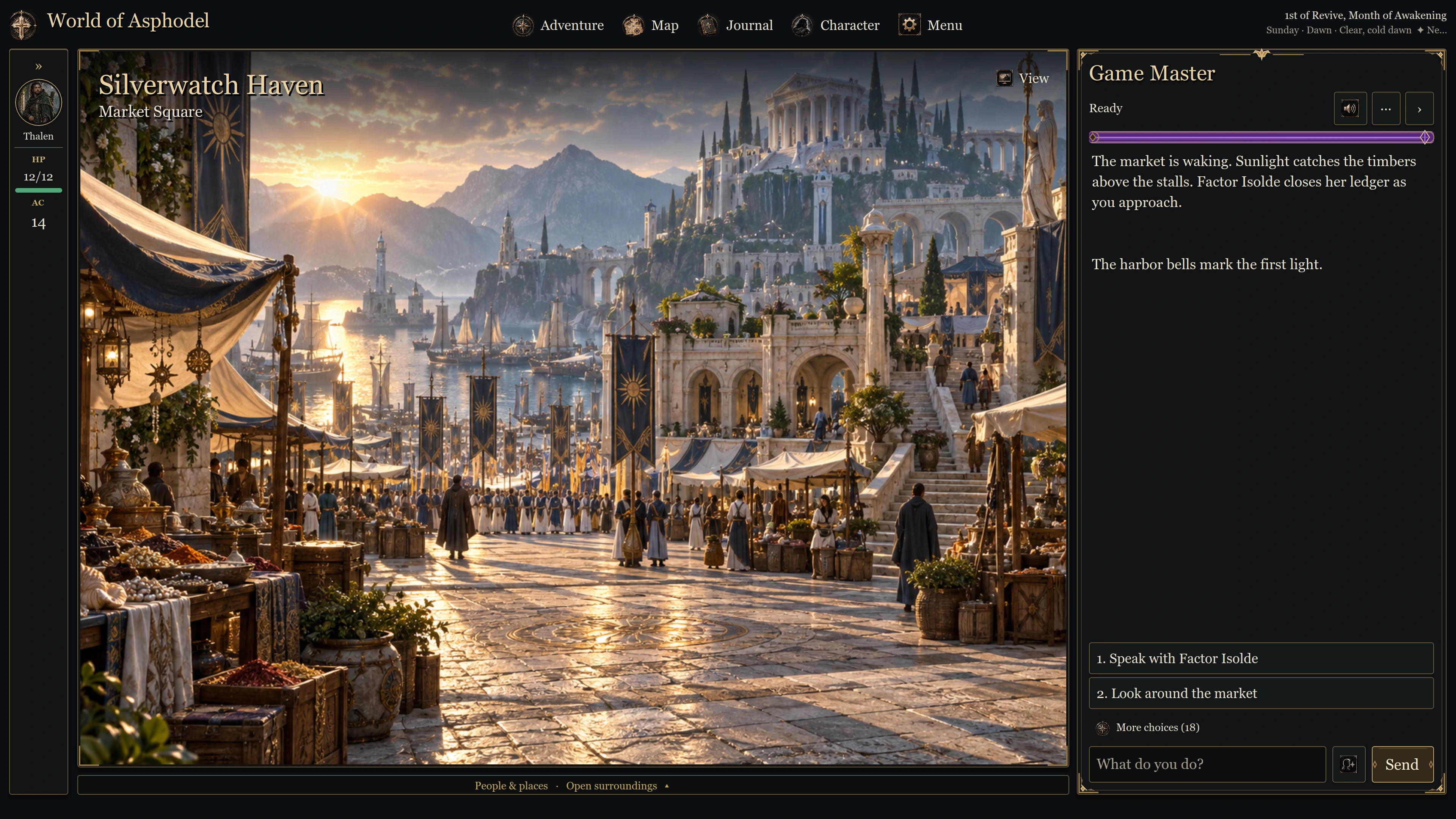Open the Character sheet

[x=835, y=25]
